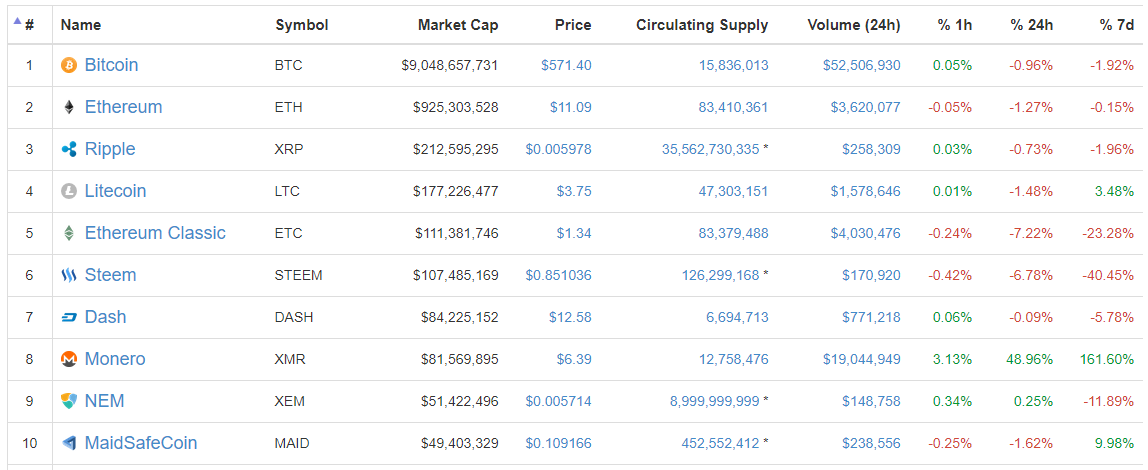The width and height of the screenshot is (1148, 470).
Task: Click Bitcoin market cap $9,048,657,731
Action: (x=450, y=65)
